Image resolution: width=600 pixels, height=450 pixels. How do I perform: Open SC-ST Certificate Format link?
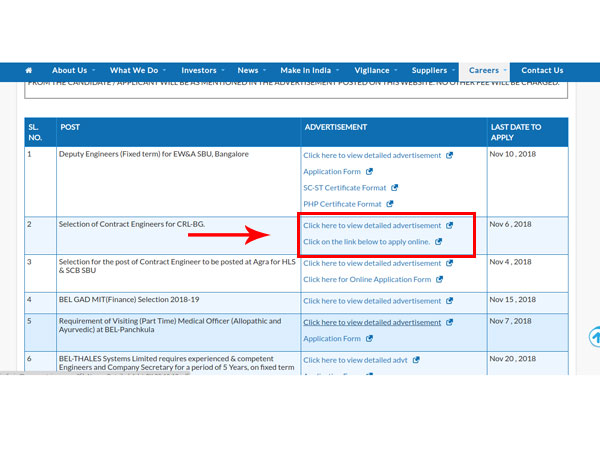pos(344,188)
